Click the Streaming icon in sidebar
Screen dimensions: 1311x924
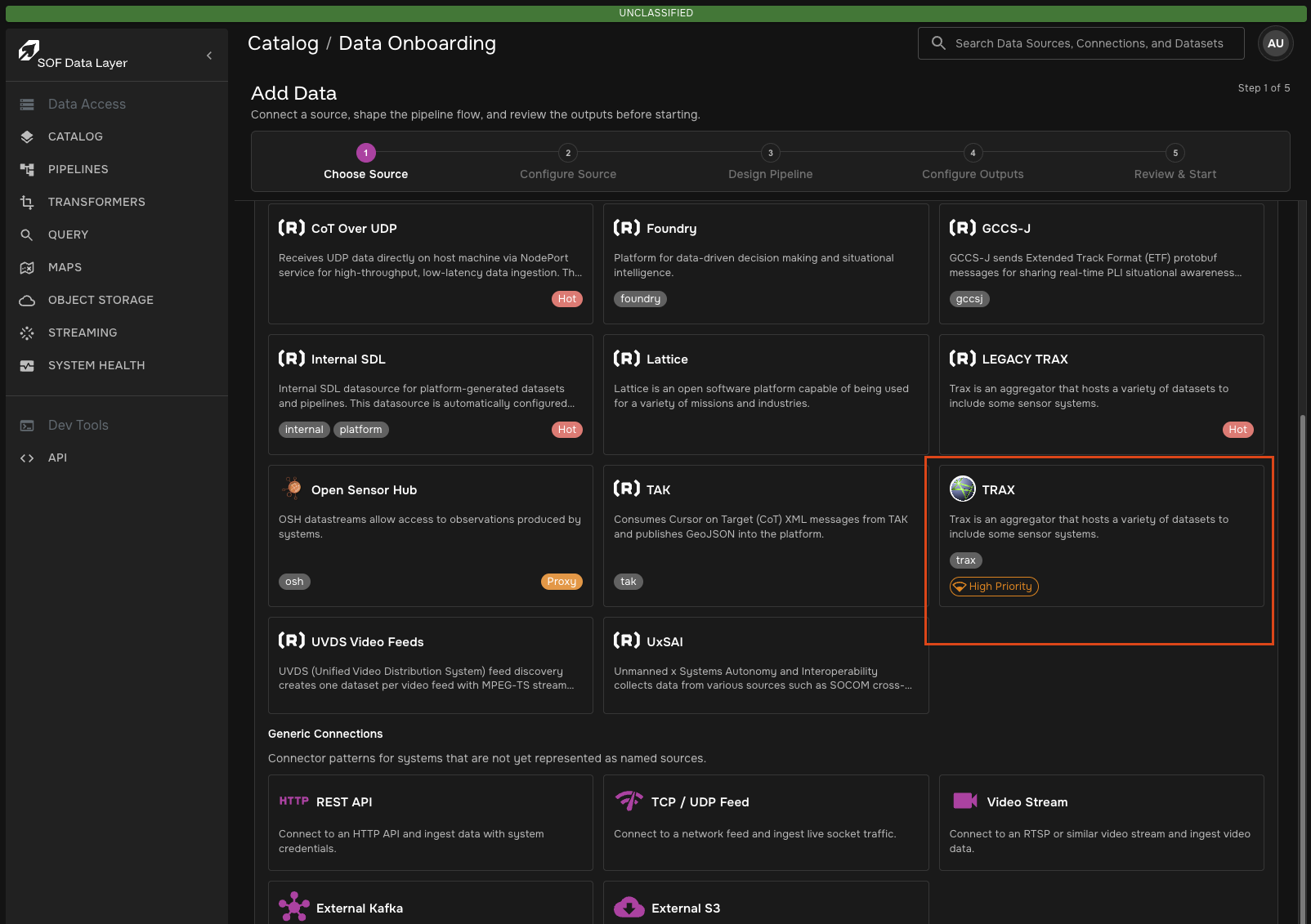(27, 333)
